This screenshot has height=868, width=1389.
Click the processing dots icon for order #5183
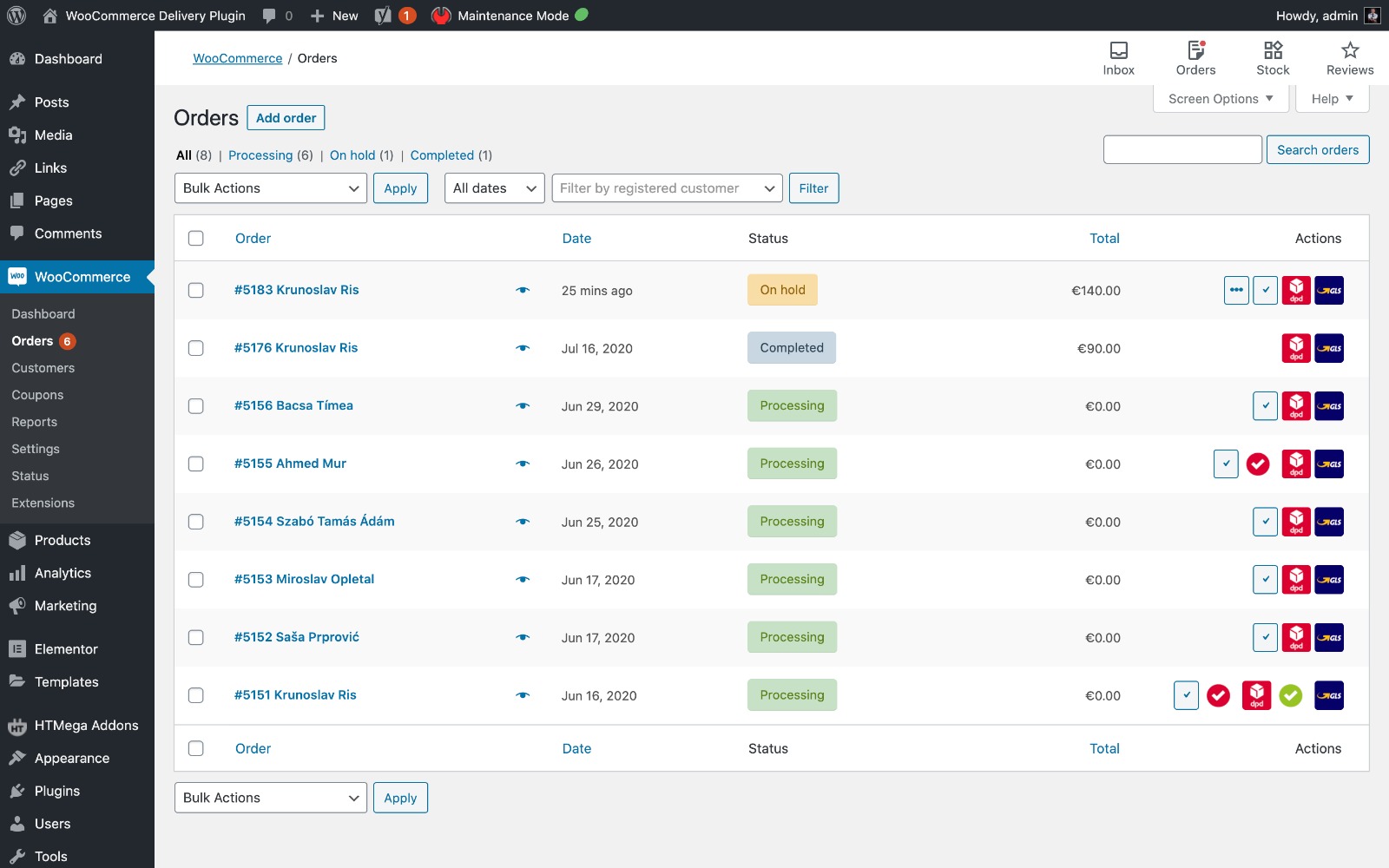tap(1236, 290)
